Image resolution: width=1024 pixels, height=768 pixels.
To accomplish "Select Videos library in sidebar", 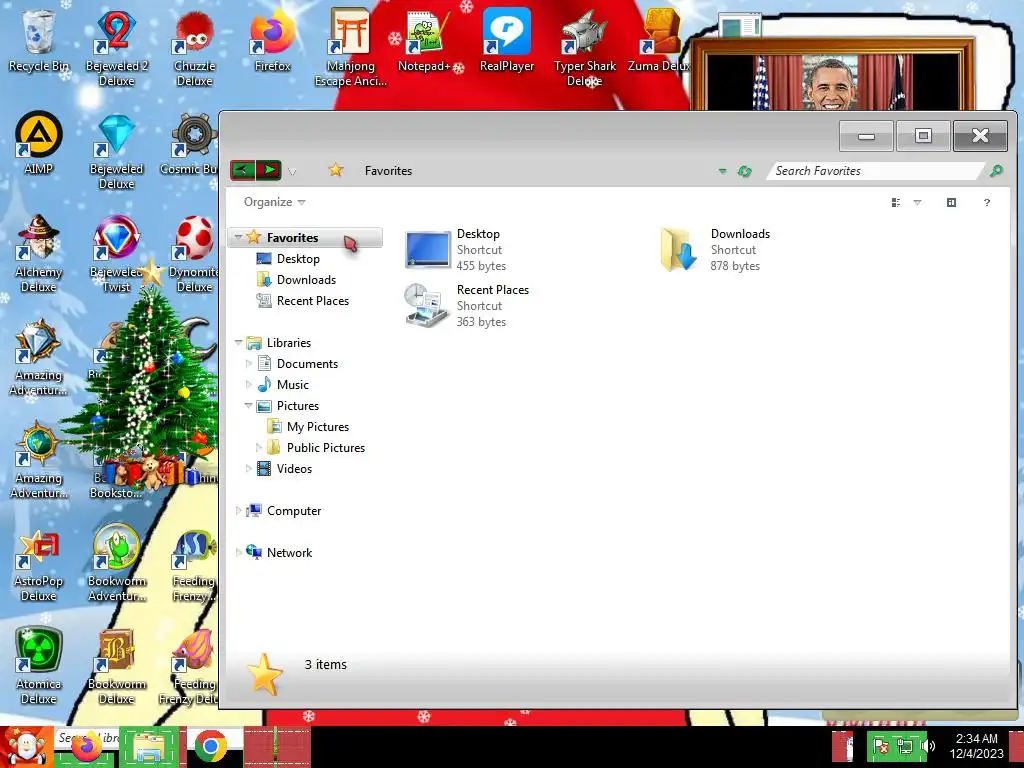I will (x=294, y=468).
